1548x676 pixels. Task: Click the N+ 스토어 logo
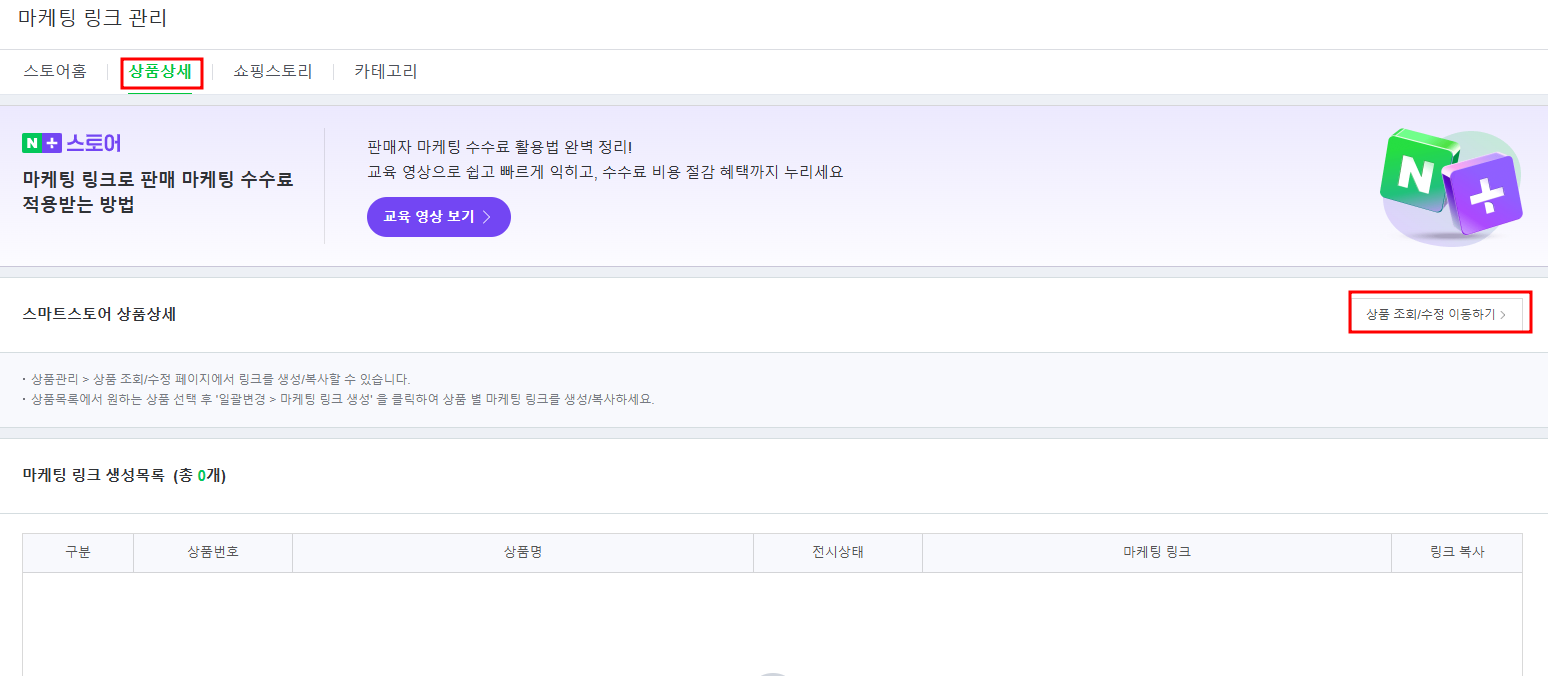[72, 143]
